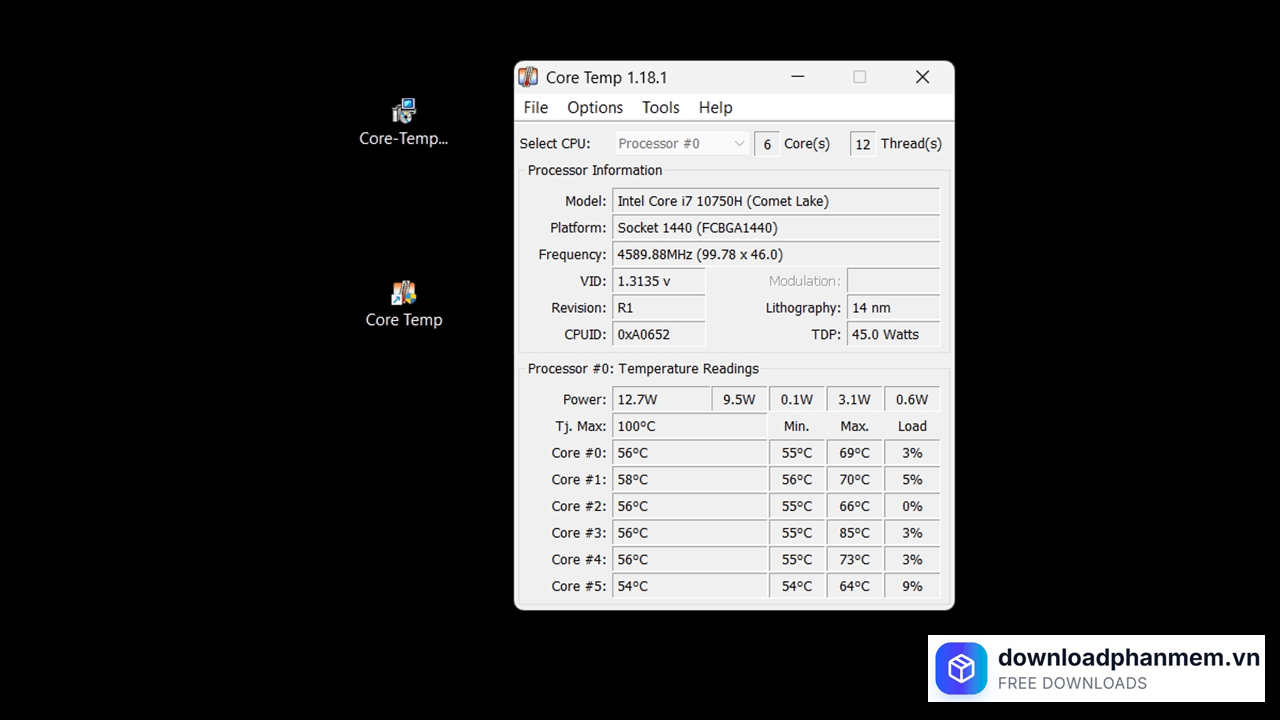Click the Core #0 temperature reading
1280x720 pixels.
689,452
